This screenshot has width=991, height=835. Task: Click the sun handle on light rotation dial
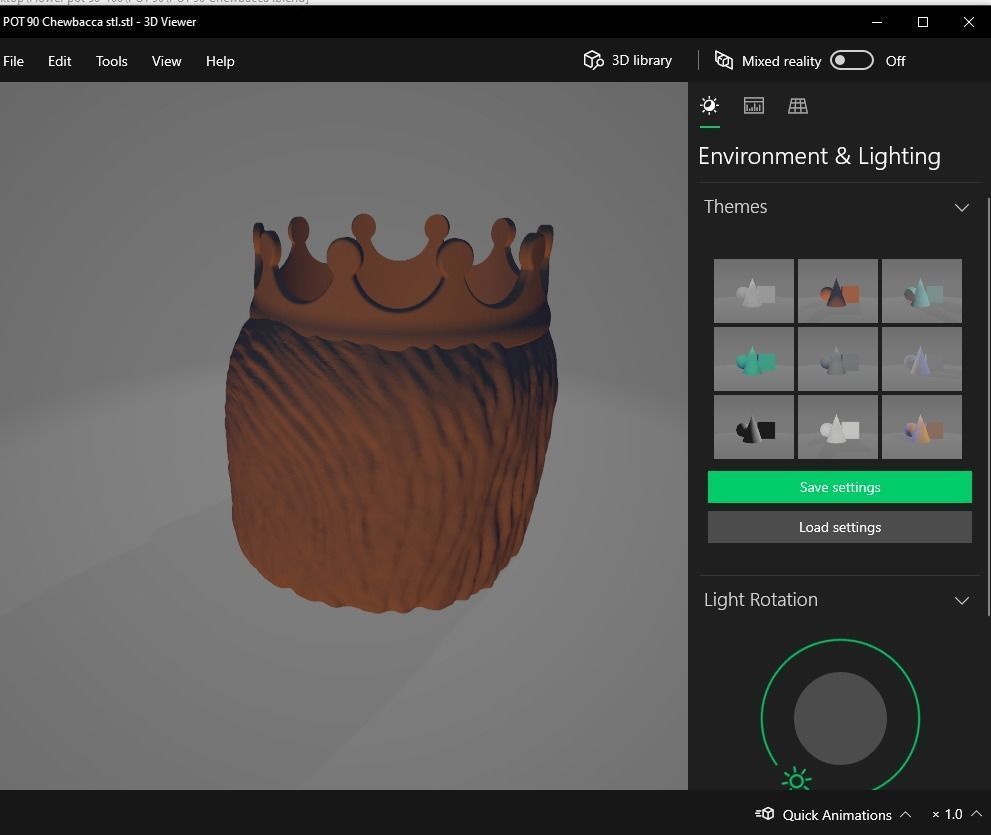pyautogui.click(x=796, y=780)
